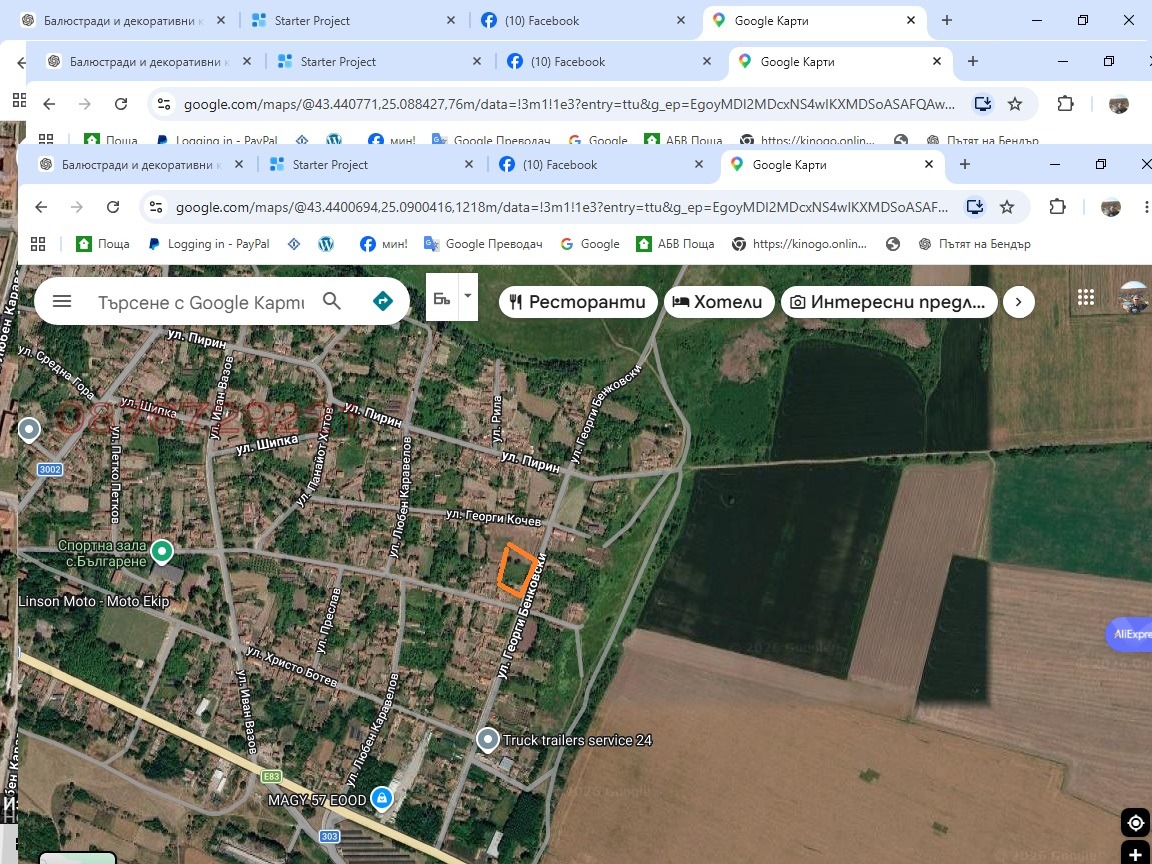Click the front window address bar URL
Screen dimensions: 1152x864
(x=561, y=207)
